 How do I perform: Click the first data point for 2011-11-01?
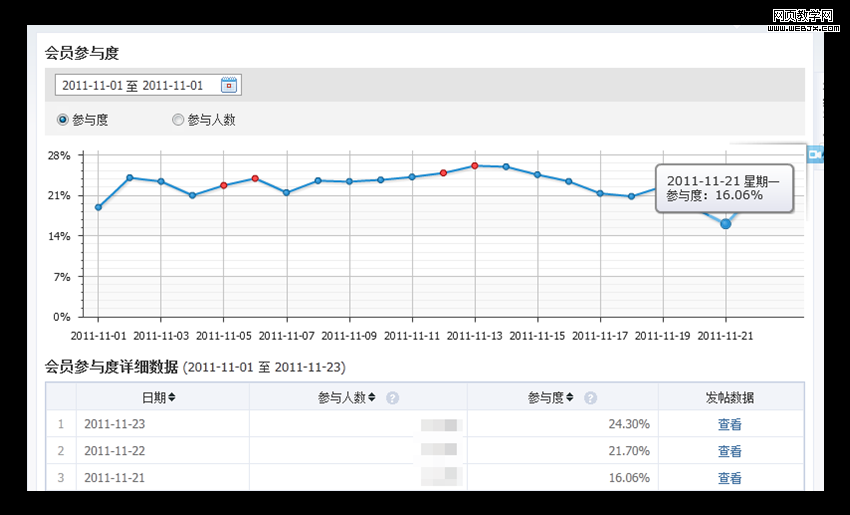(98, 207)
